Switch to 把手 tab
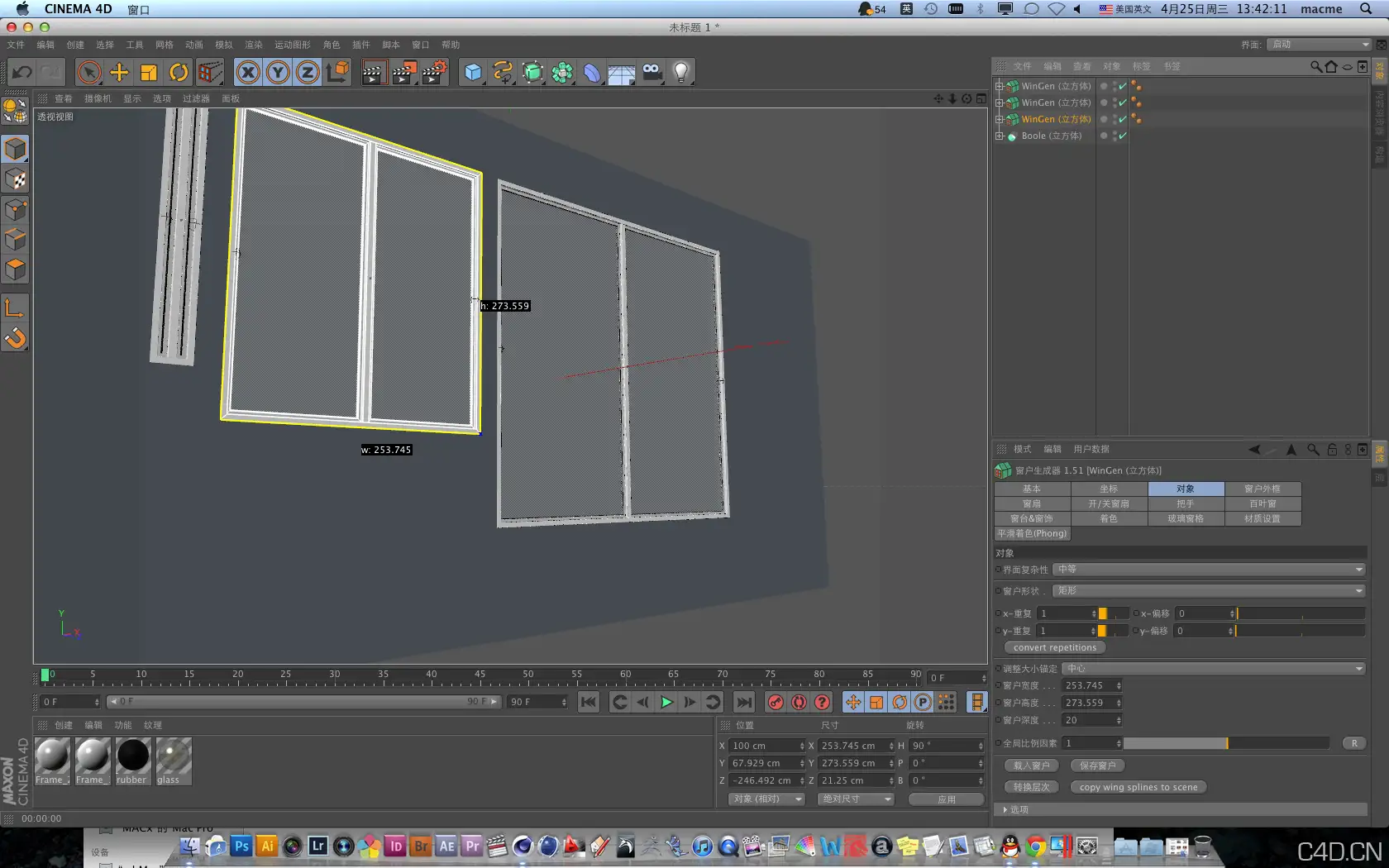The image size is (1389, 868). [x=1186, y=503]
